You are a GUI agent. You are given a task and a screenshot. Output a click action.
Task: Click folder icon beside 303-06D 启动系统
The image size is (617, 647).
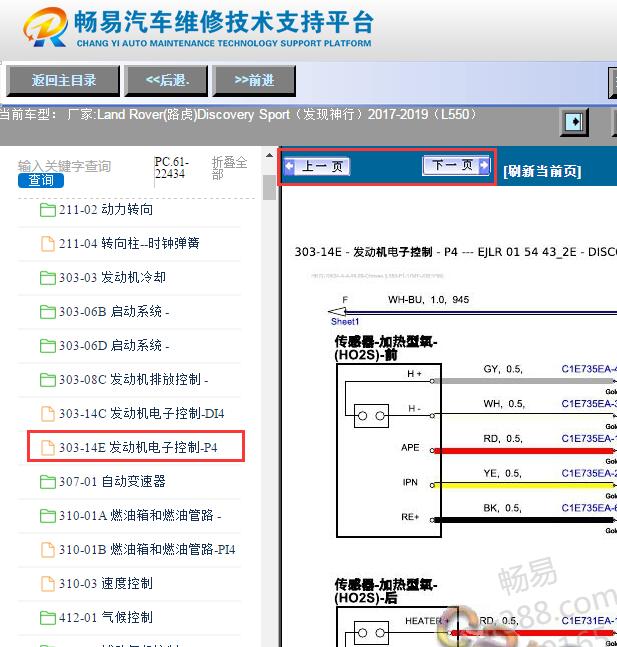(x=48, y=346)
